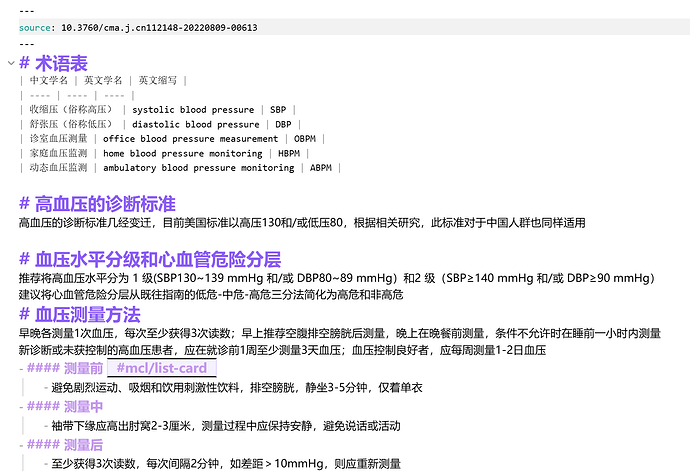Click the line starting 推荐将高血压水平分为
The width and height of the screenshot is (690, 471).
(337, 278)
